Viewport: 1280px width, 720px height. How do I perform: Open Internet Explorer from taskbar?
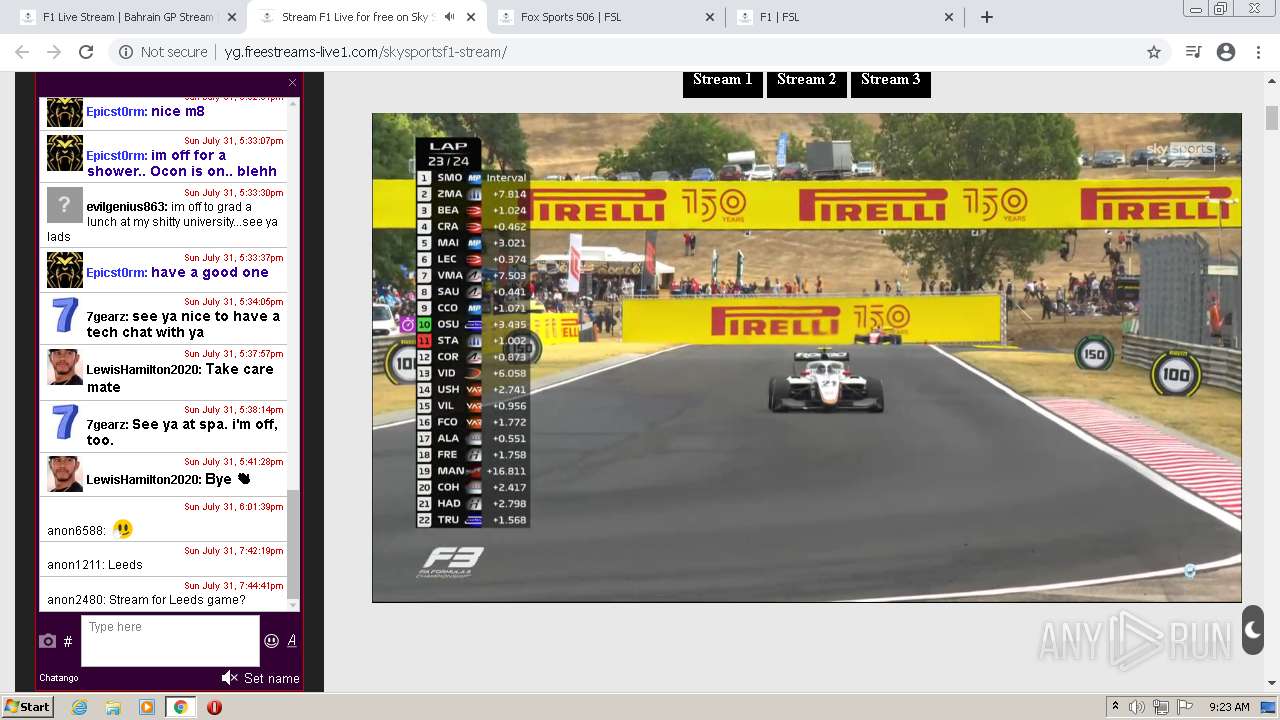point(80,707)
